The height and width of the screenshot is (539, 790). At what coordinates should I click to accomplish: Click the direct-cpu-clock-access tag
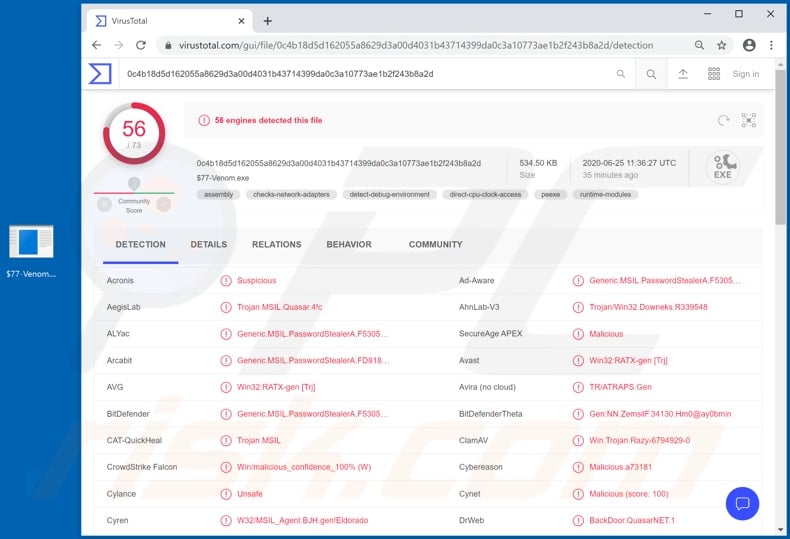[x=485, y=194]
